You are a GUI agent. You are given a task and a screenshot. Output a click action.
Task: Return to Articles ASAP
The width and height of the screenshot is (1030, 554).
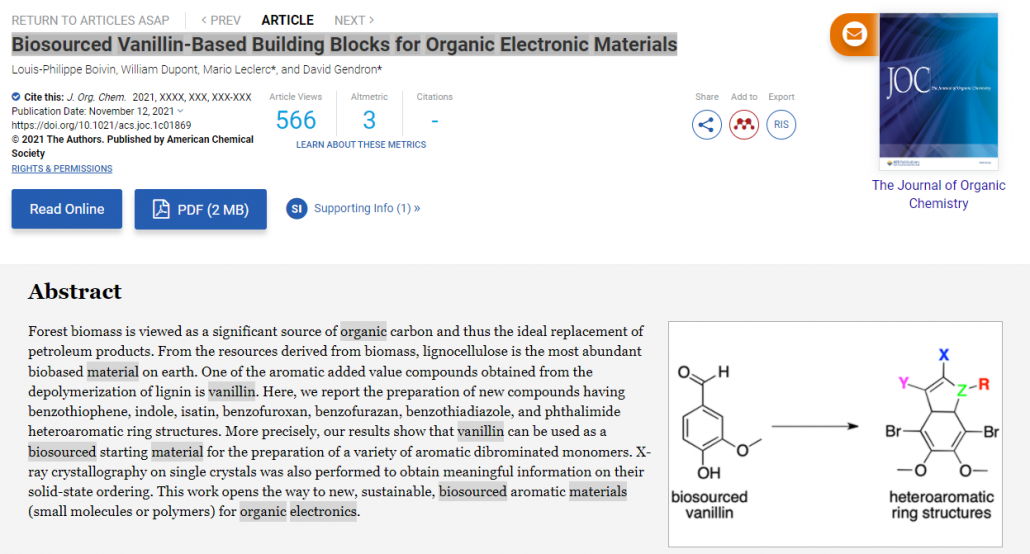point(90,20)
